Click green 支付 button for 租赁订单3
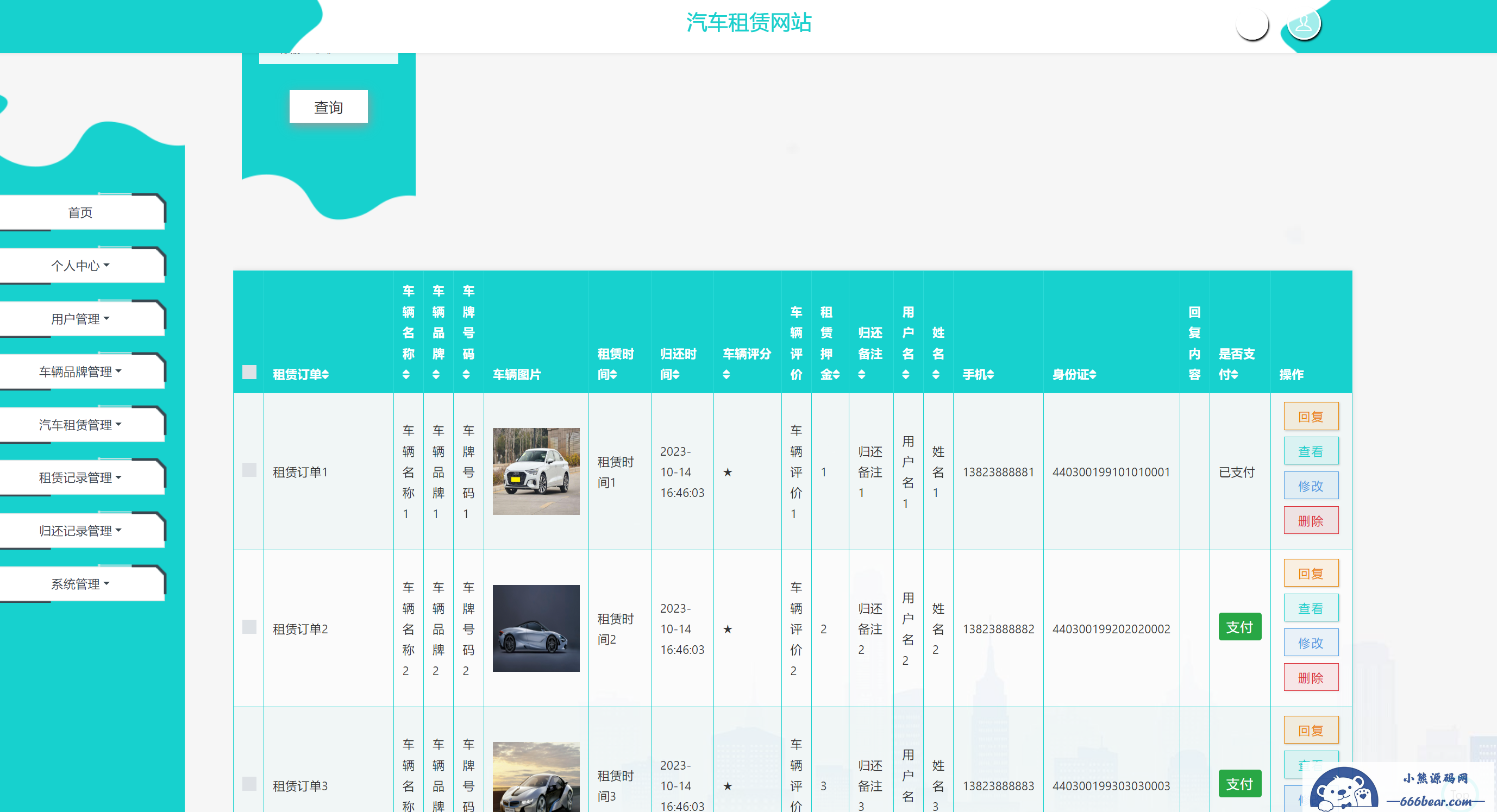The image size is (1497, 812). 1239,784
